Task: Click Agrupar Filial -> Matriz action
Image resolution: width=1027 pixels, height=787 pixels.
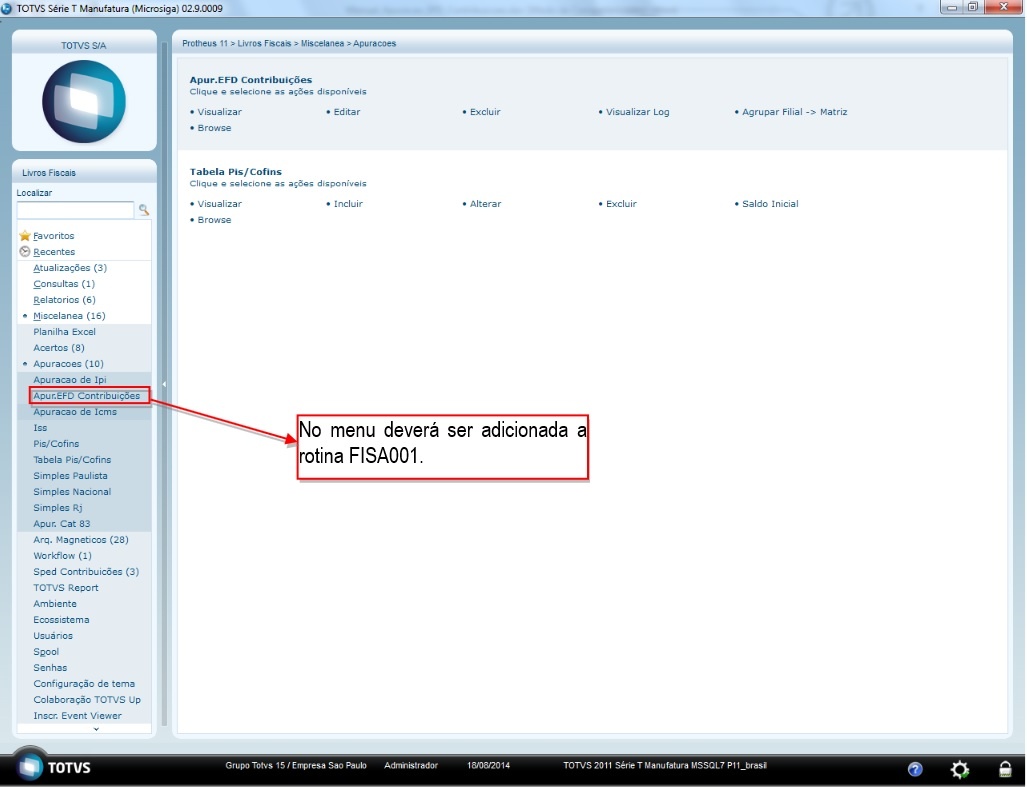Action: [x=794, y=112]
